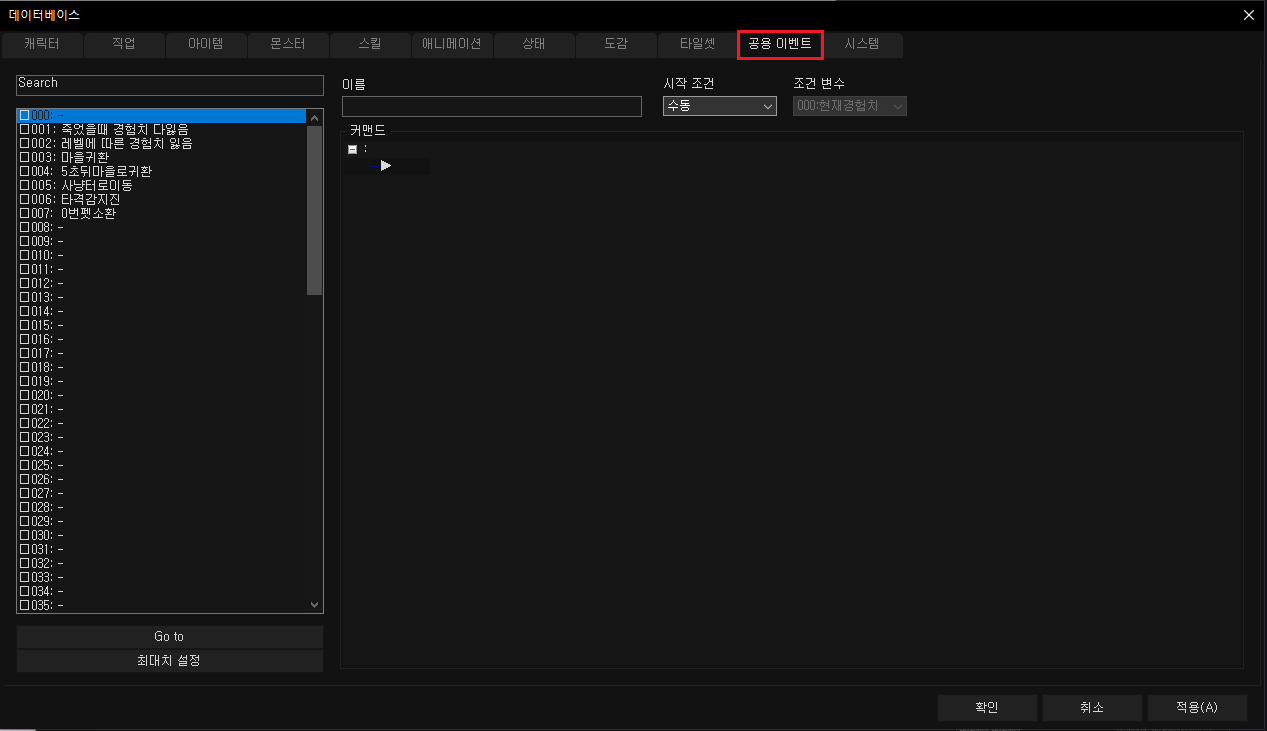Tick the checkbox for 001: 죽었을때 경험치 다잃음
The width and height of the screenshot is (1267, 731).
(25, 129)
